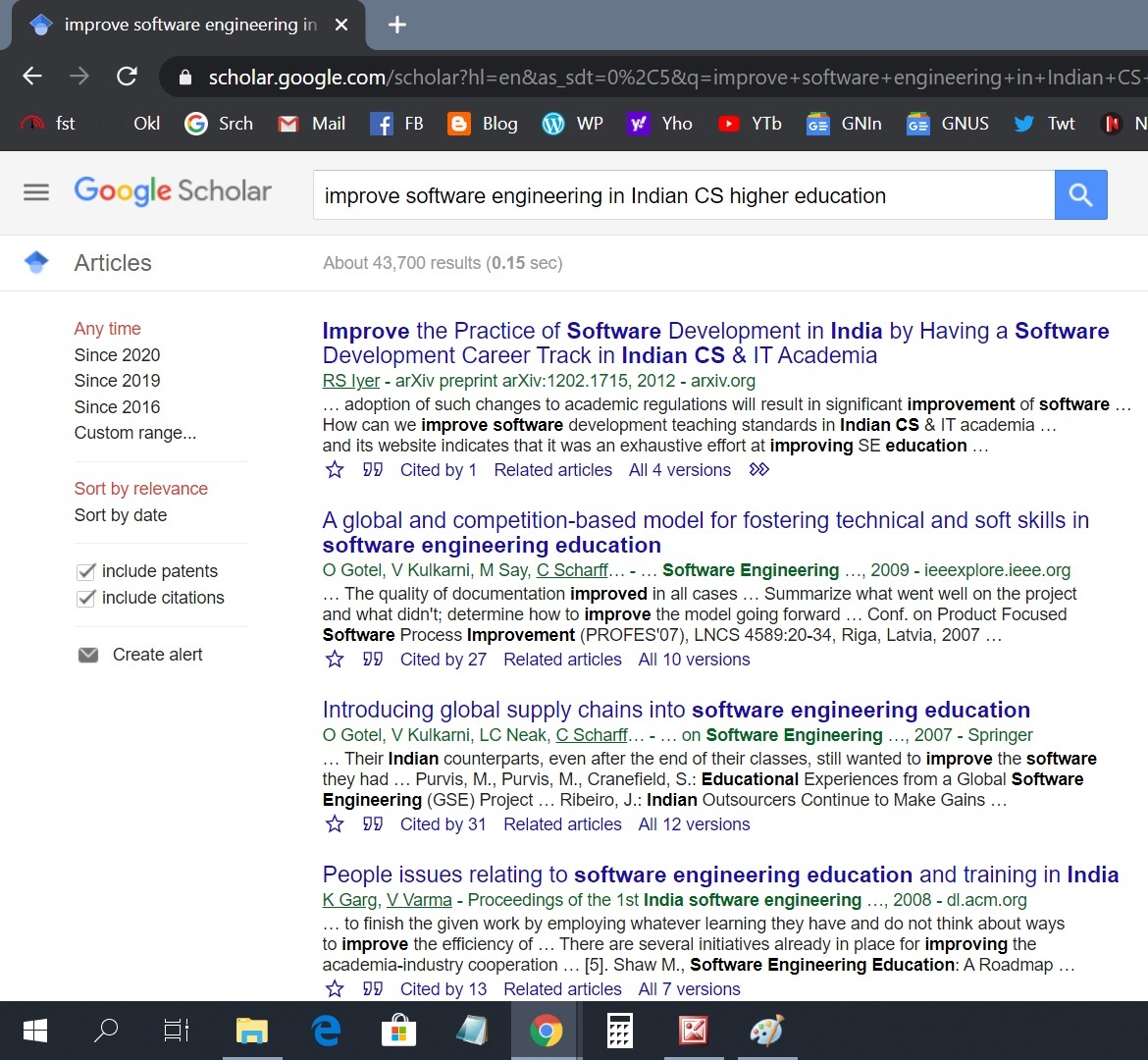Star the People issues article result

[335, 989]
